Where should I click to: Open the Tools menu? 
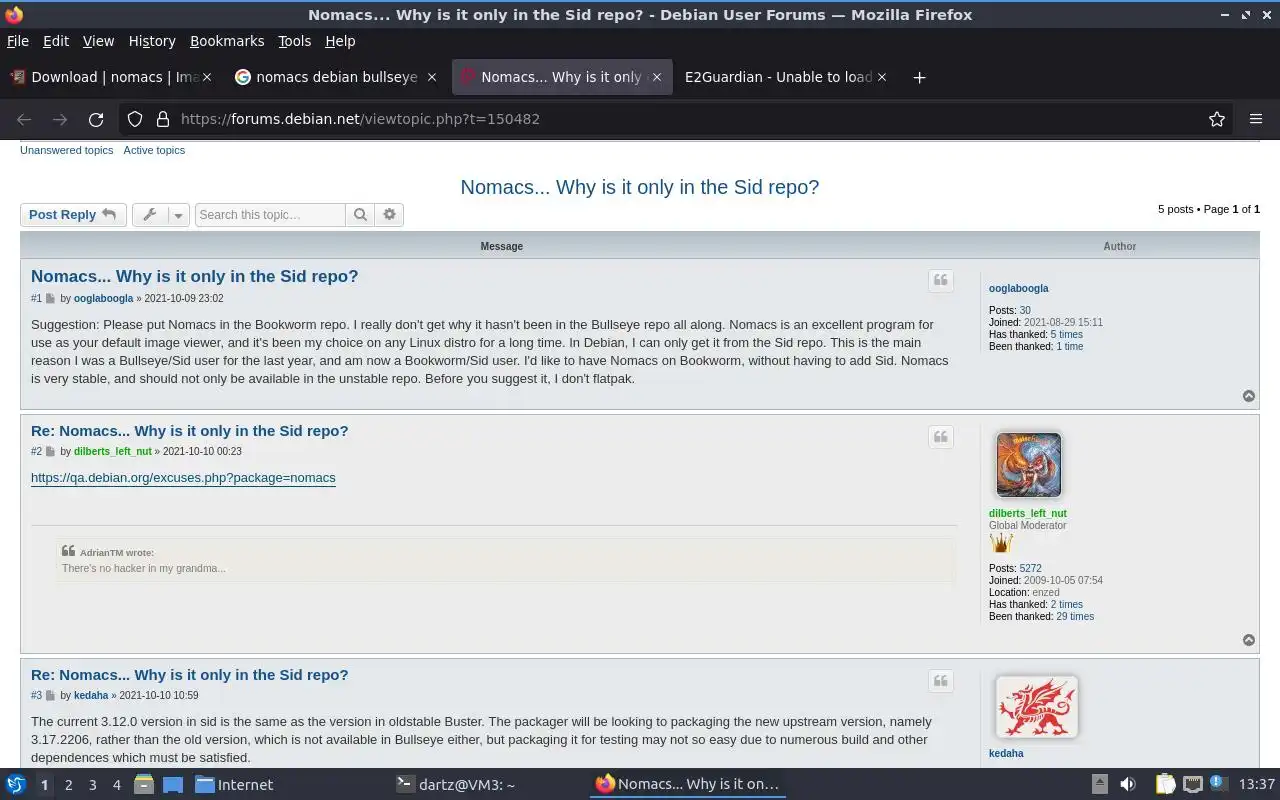tap(294, 41)
